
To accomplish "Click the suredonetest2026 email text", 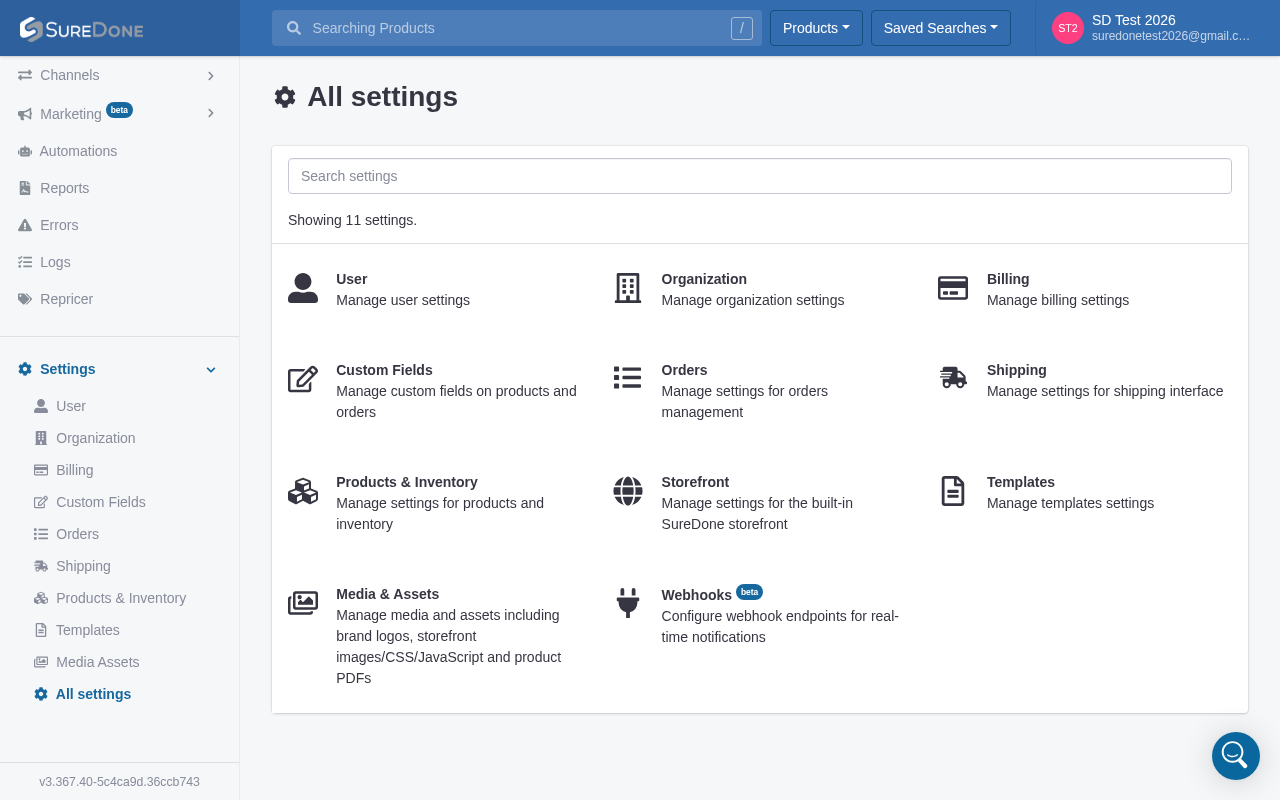I will tap(1171, 36).
